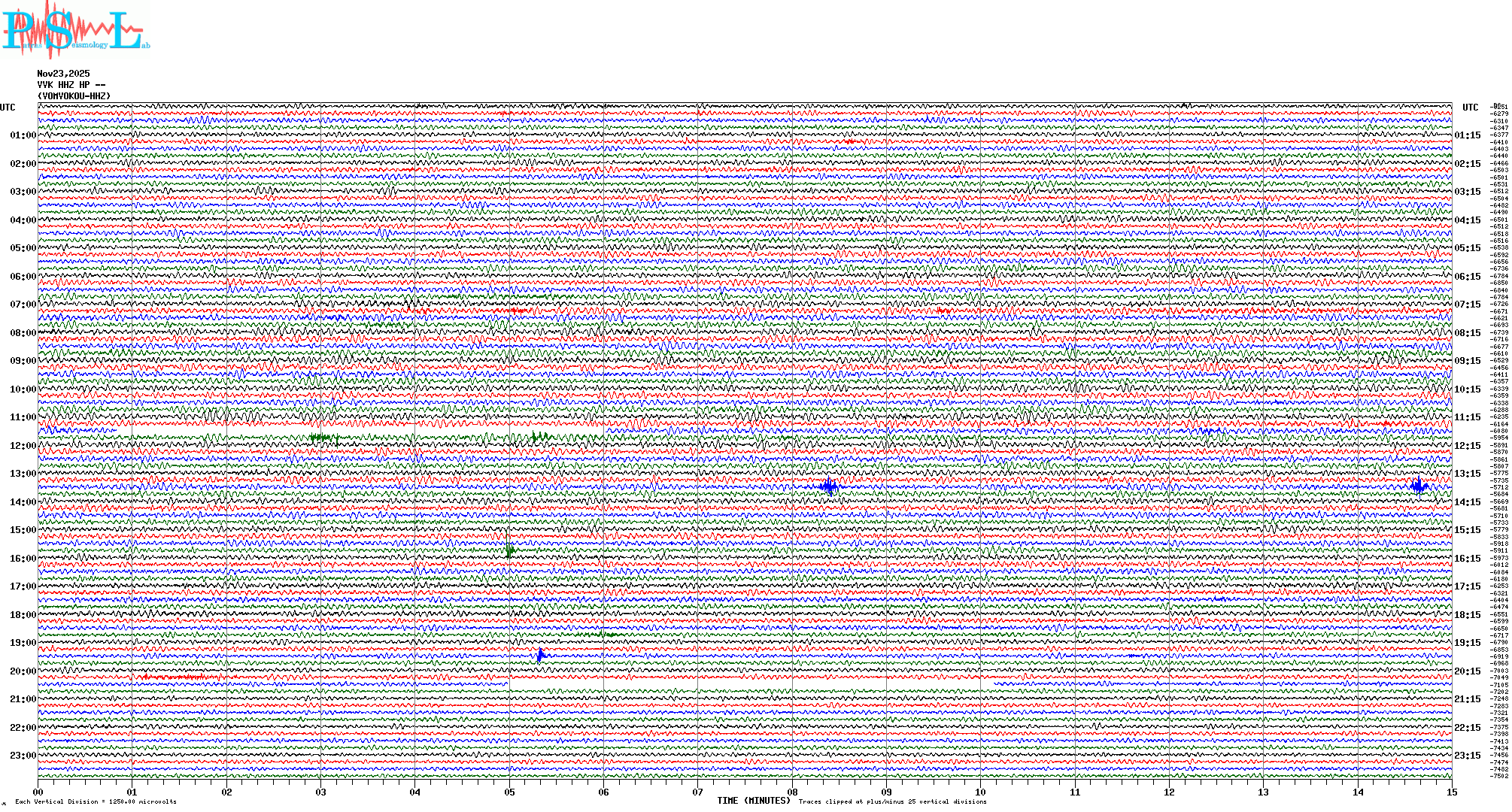Click the 08 minute tick label
The image size is (1512, 812).
tap(792, 792)
